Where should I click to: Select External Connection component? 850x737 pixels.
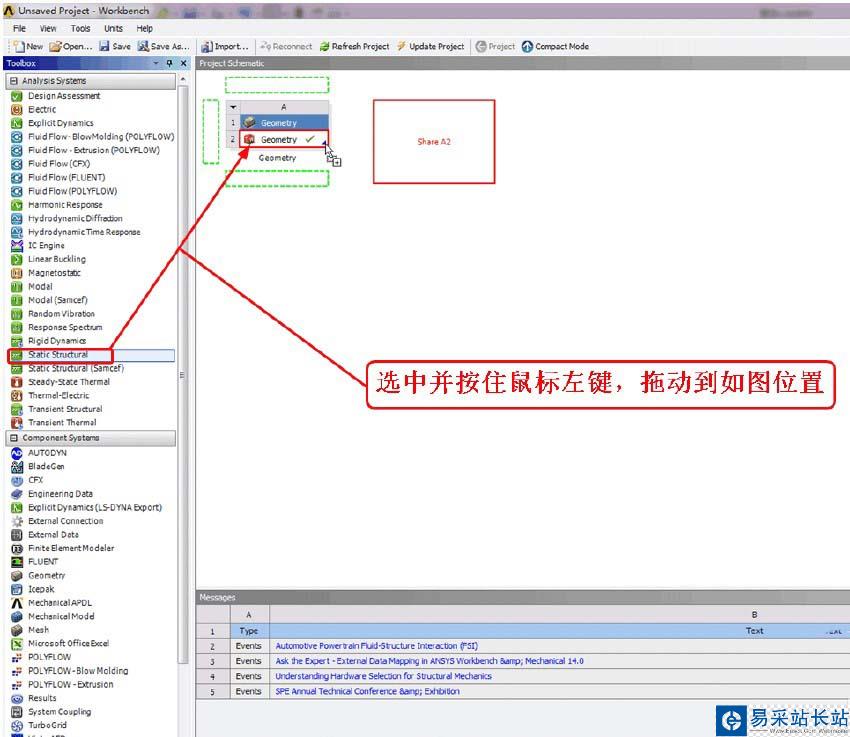pos(66,521)
